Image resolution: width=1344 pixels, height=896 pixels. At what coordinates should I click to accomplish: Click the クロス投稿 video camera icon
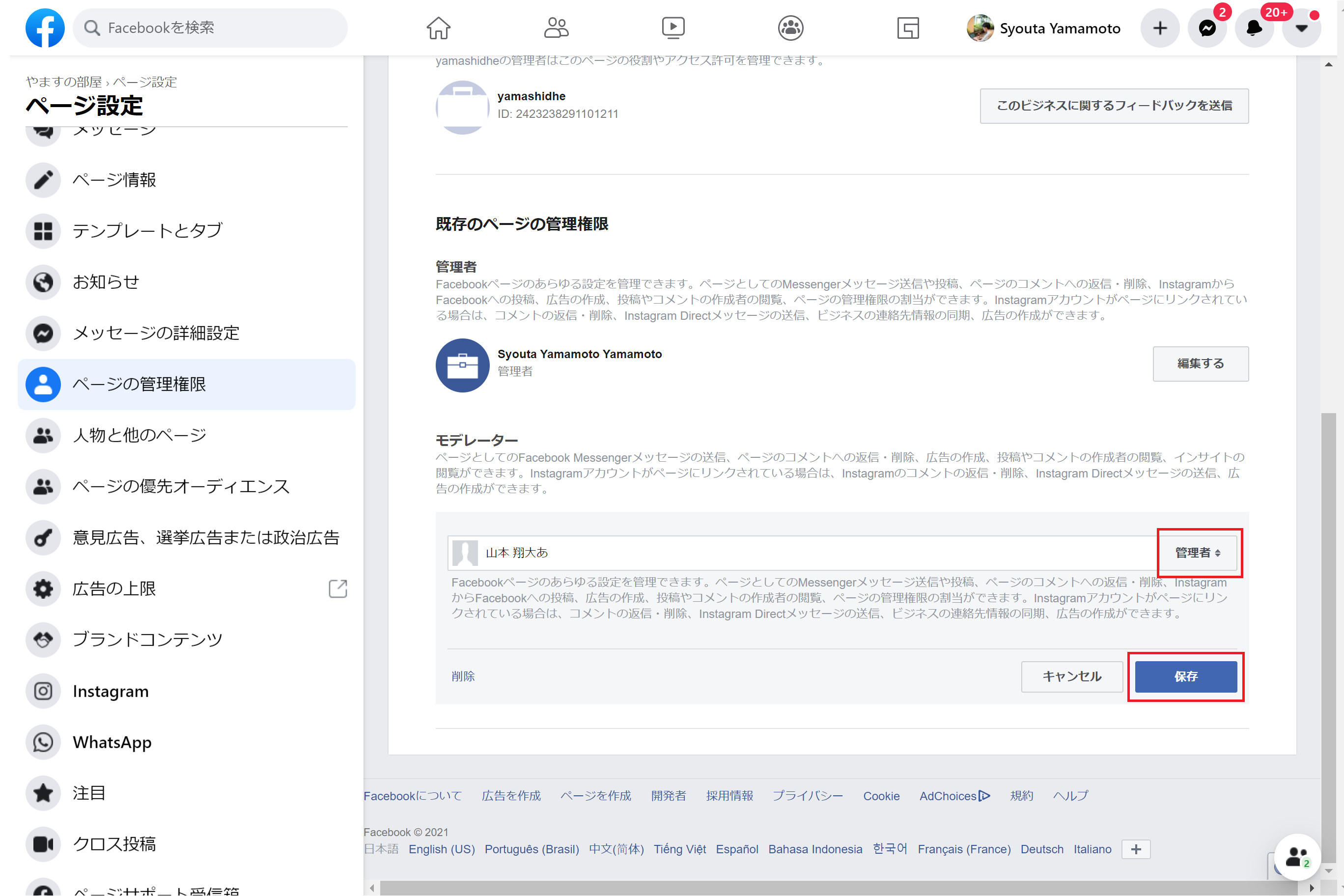coord(43,844)
